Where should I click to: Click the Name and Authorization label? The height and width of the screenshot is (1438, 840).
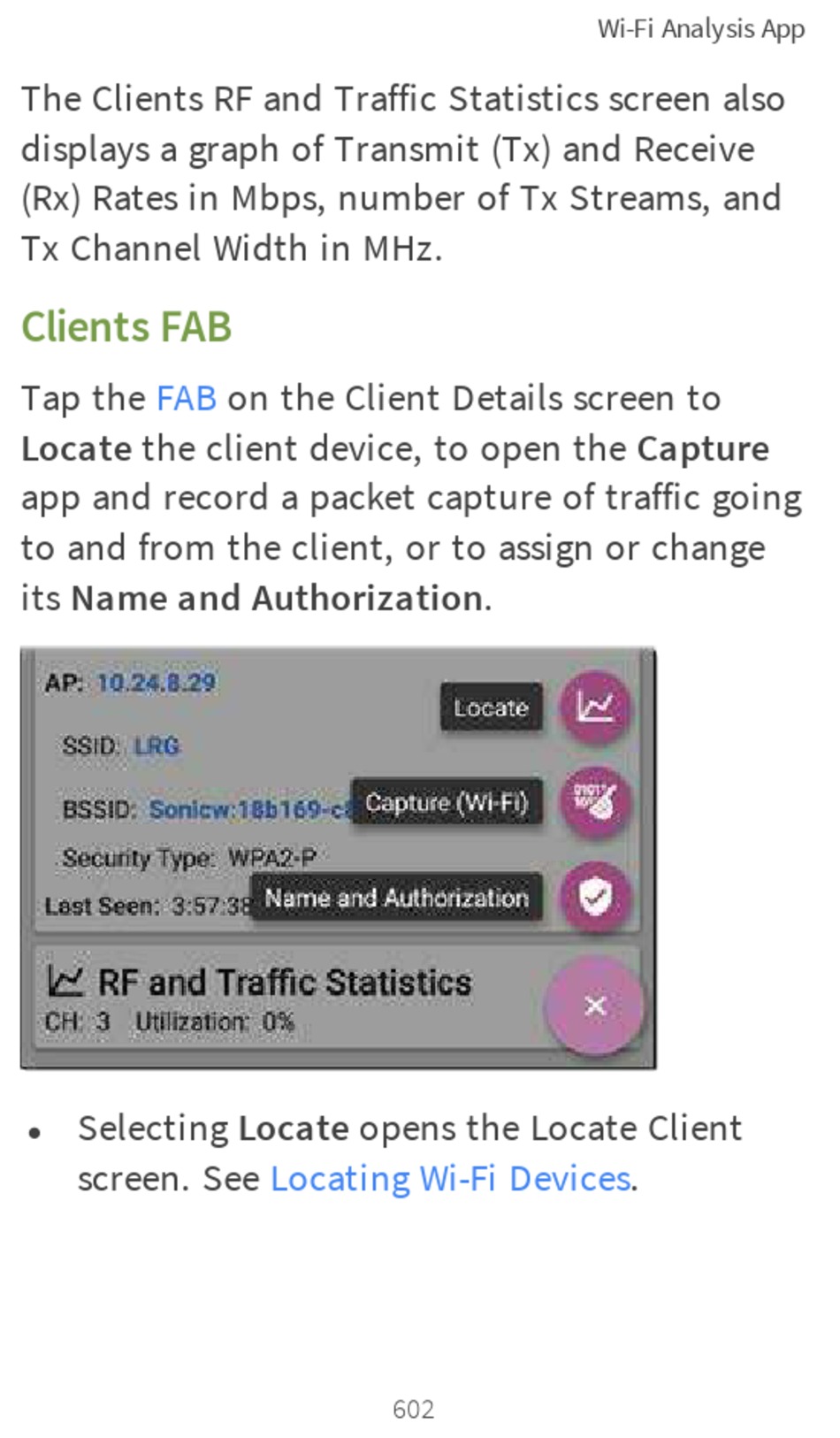click(396, 898)
